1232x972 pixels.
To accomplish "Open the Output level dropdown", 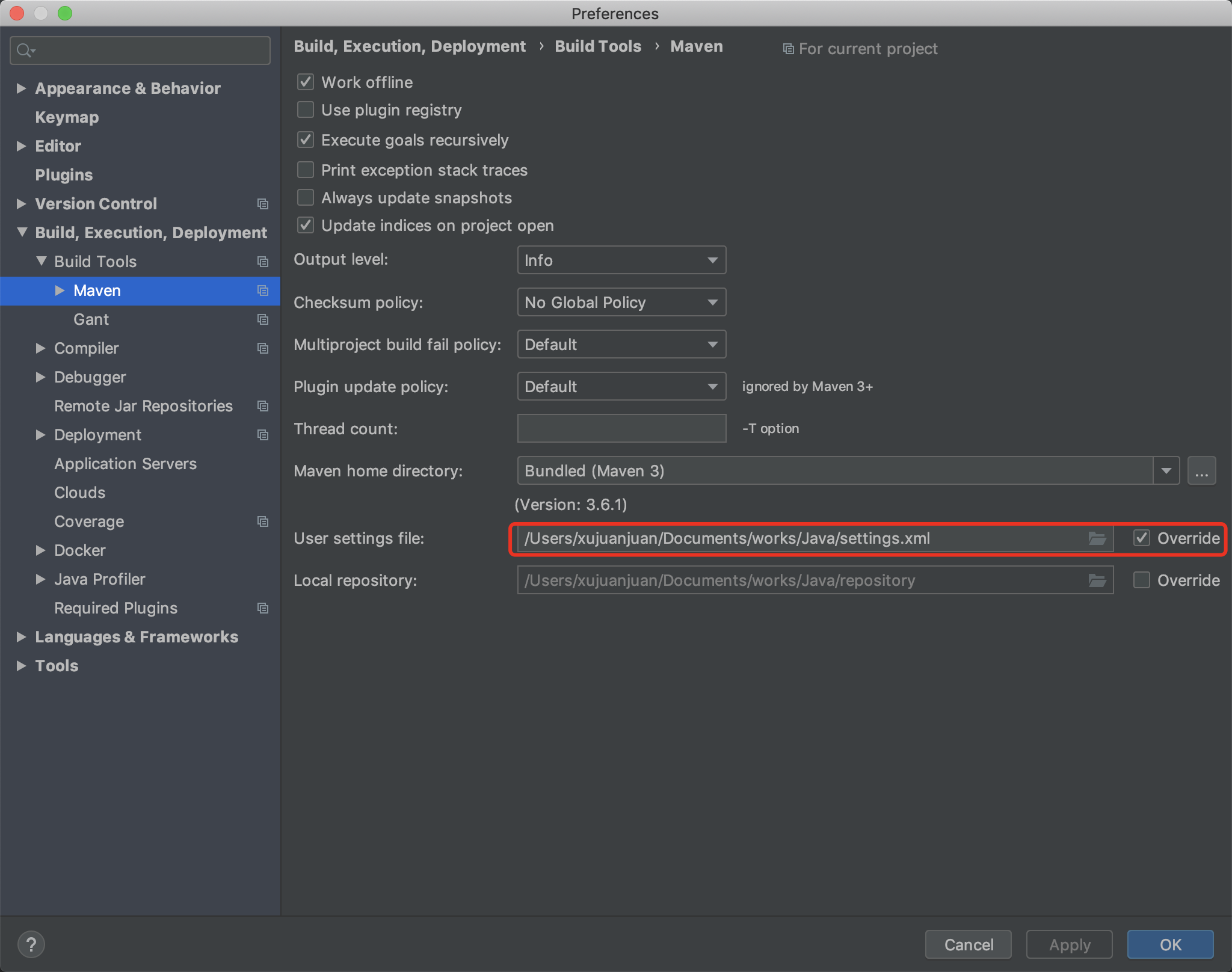I will 621,260.
